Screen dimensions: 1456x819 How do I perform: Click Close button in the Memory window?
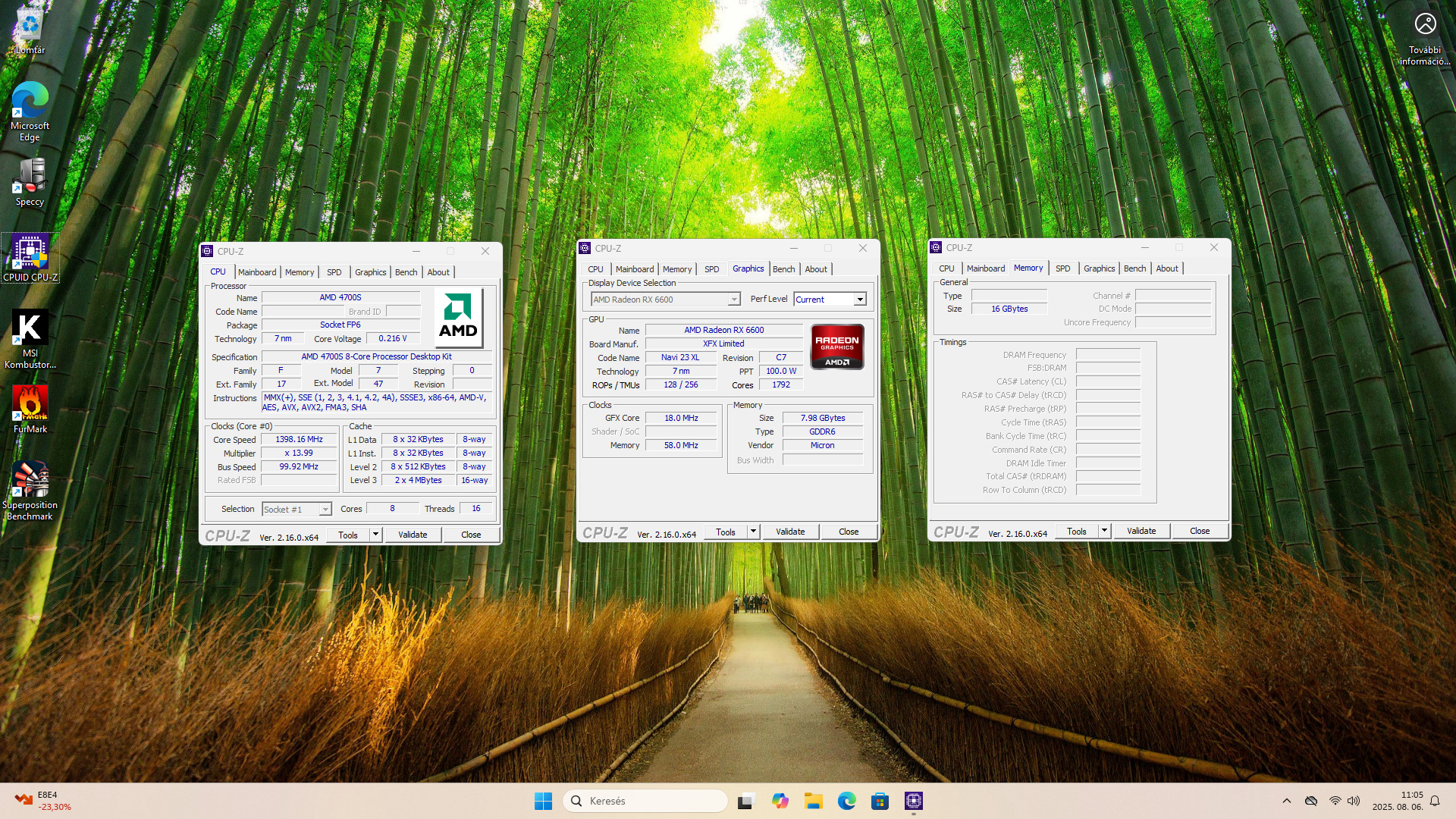click(1199, 531)
